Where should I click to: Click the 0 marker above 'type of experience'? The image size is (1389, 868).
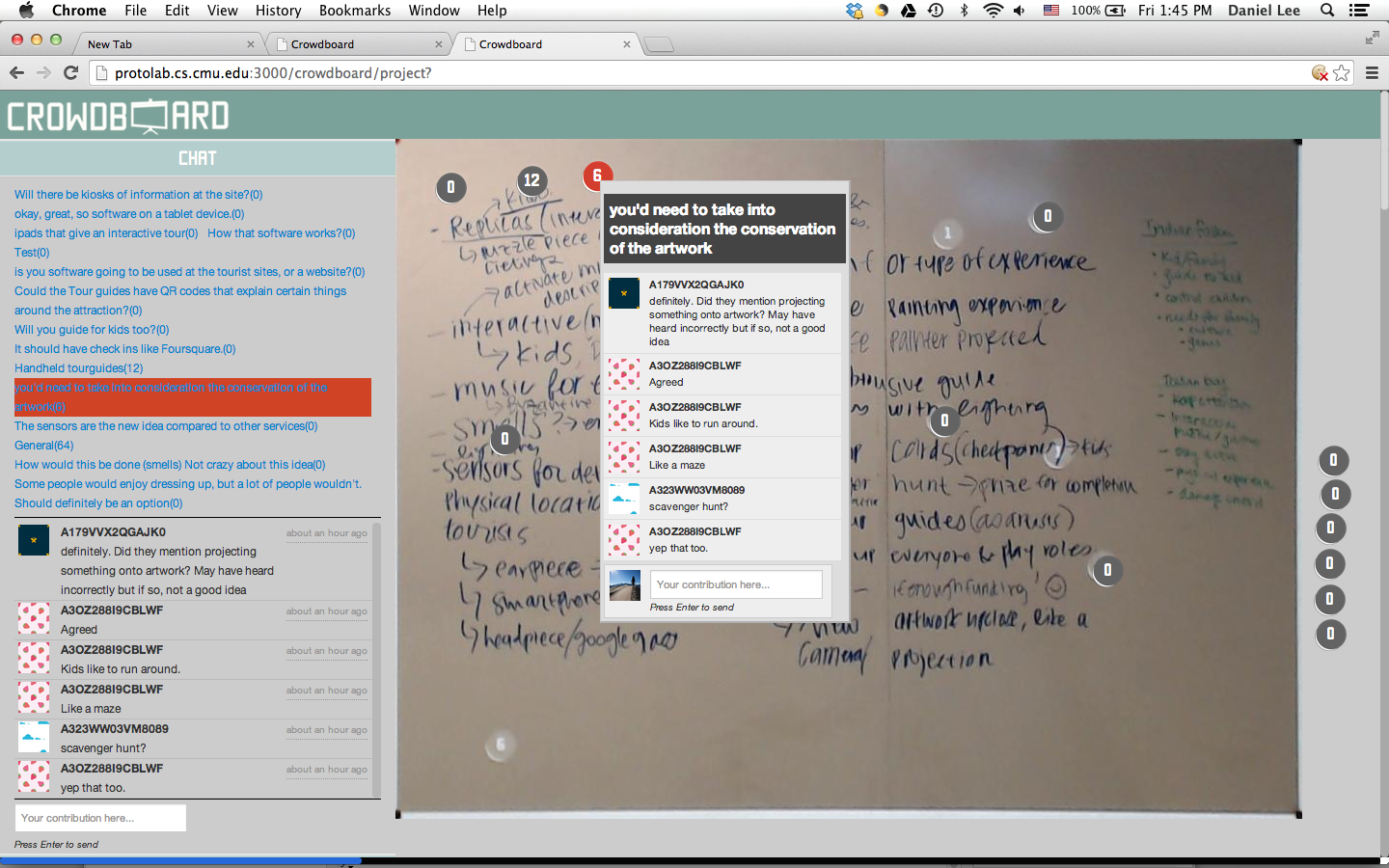click(1048, 216)
